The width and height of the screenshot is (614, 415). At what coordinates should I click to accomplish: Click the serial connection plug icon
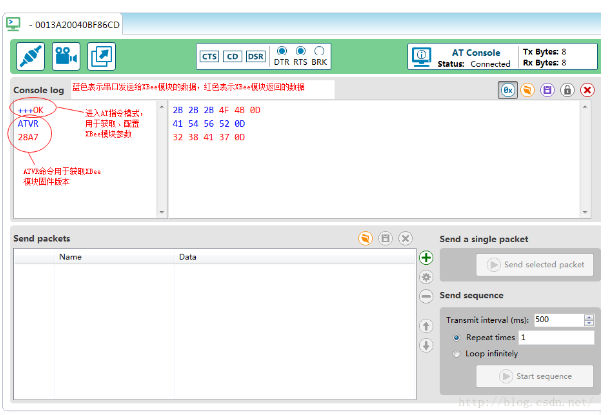[31, 56]
